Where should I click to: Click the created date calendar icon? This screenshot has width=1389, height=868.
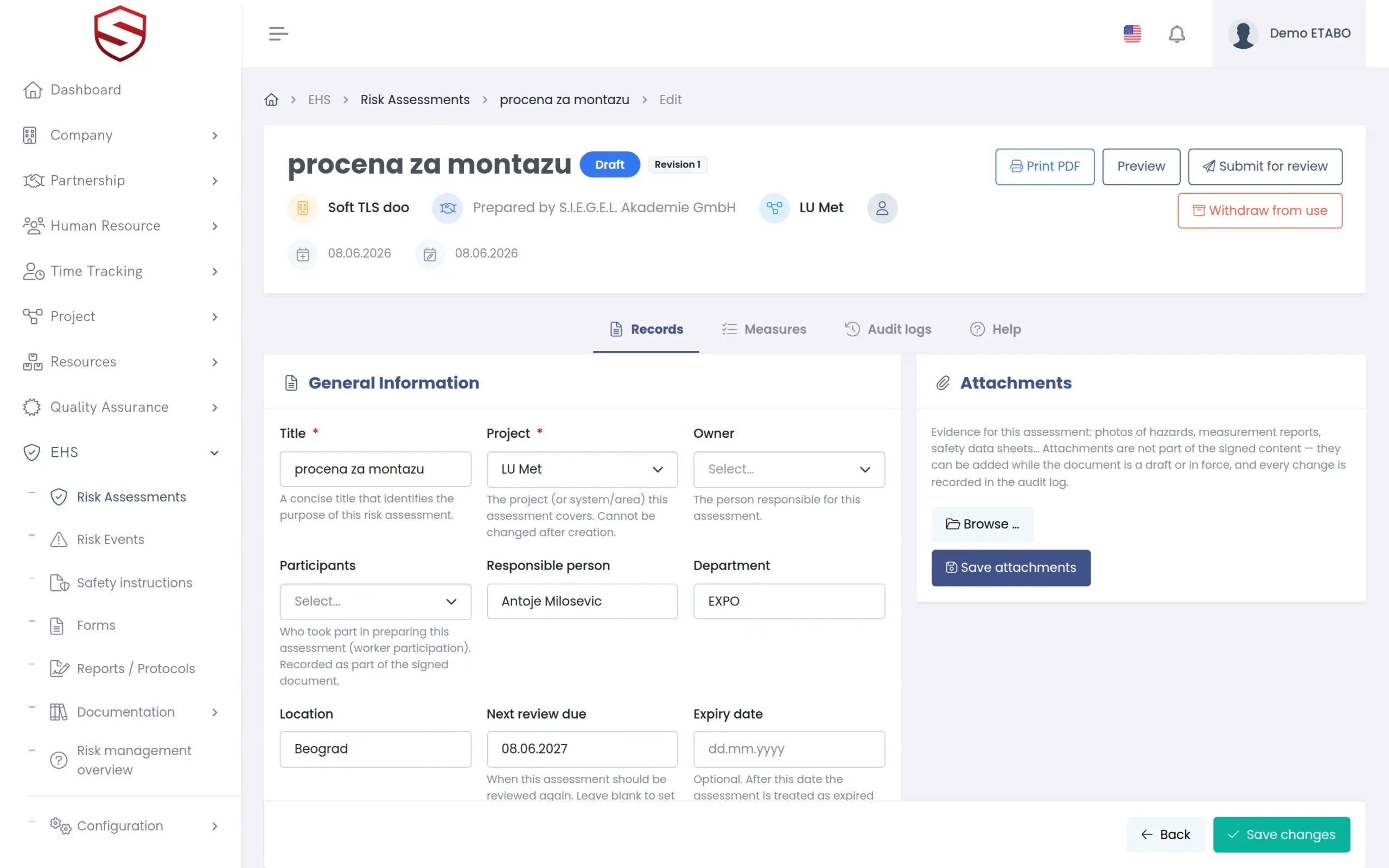302,254
